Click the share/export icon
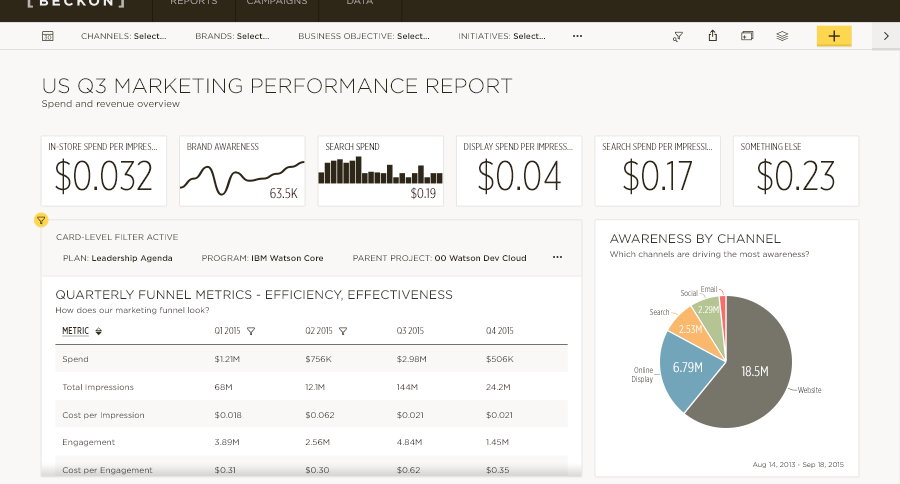 coord(712,36)
